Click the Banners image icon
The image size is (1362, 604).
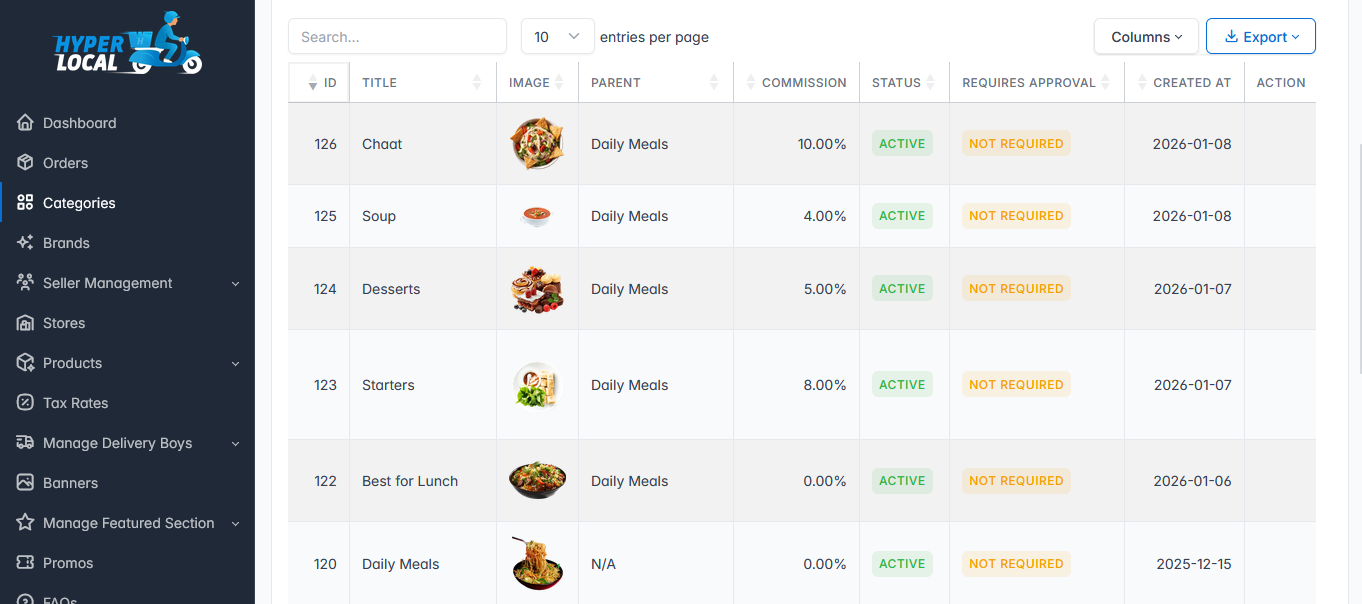(x=26, y=483)
